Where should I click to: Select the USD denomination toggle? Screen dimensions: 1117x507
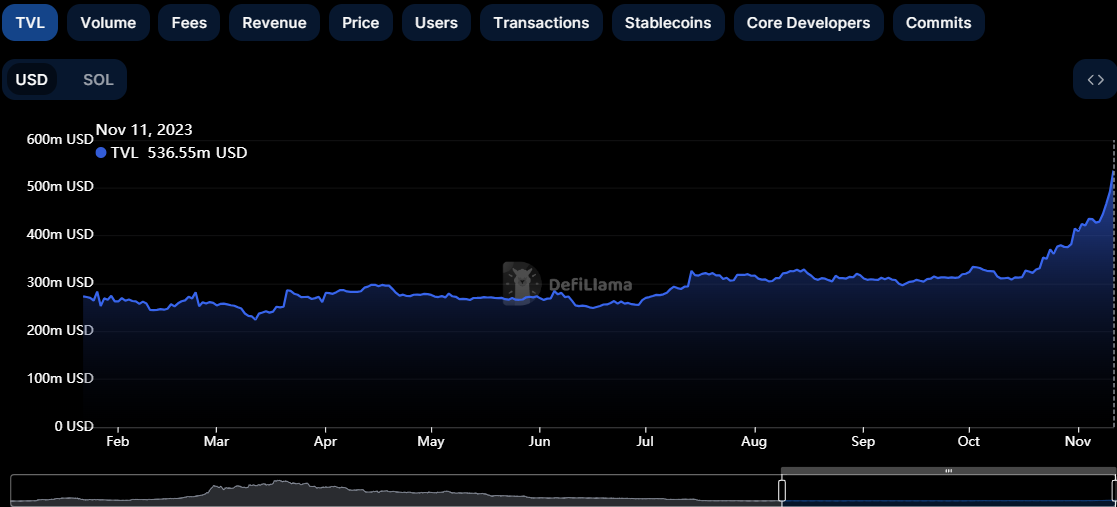tap(32, 80)
